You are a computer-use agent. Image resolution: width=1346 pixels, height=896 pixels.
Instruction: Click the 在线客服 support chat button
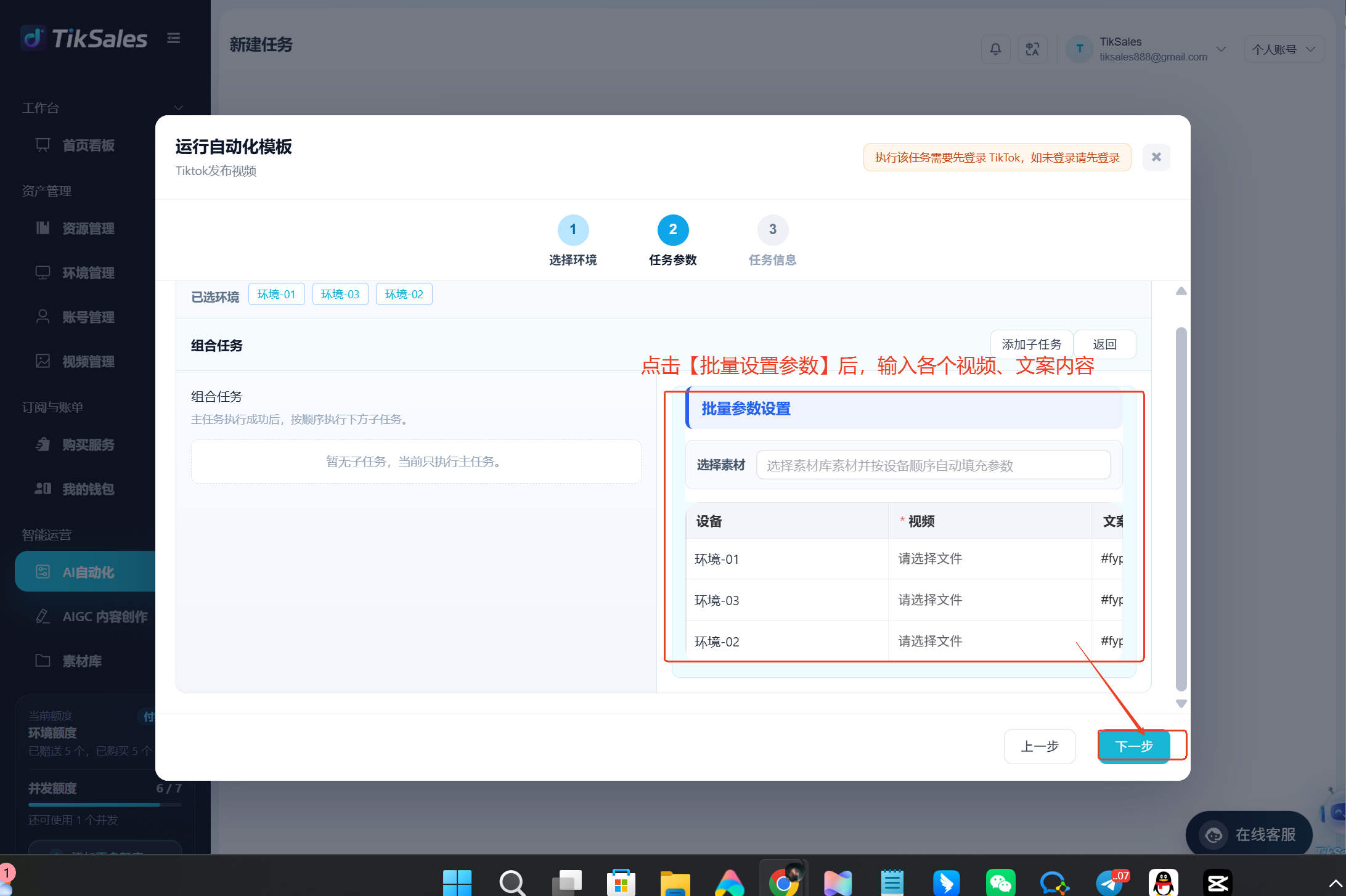[x=1249, y=834]
